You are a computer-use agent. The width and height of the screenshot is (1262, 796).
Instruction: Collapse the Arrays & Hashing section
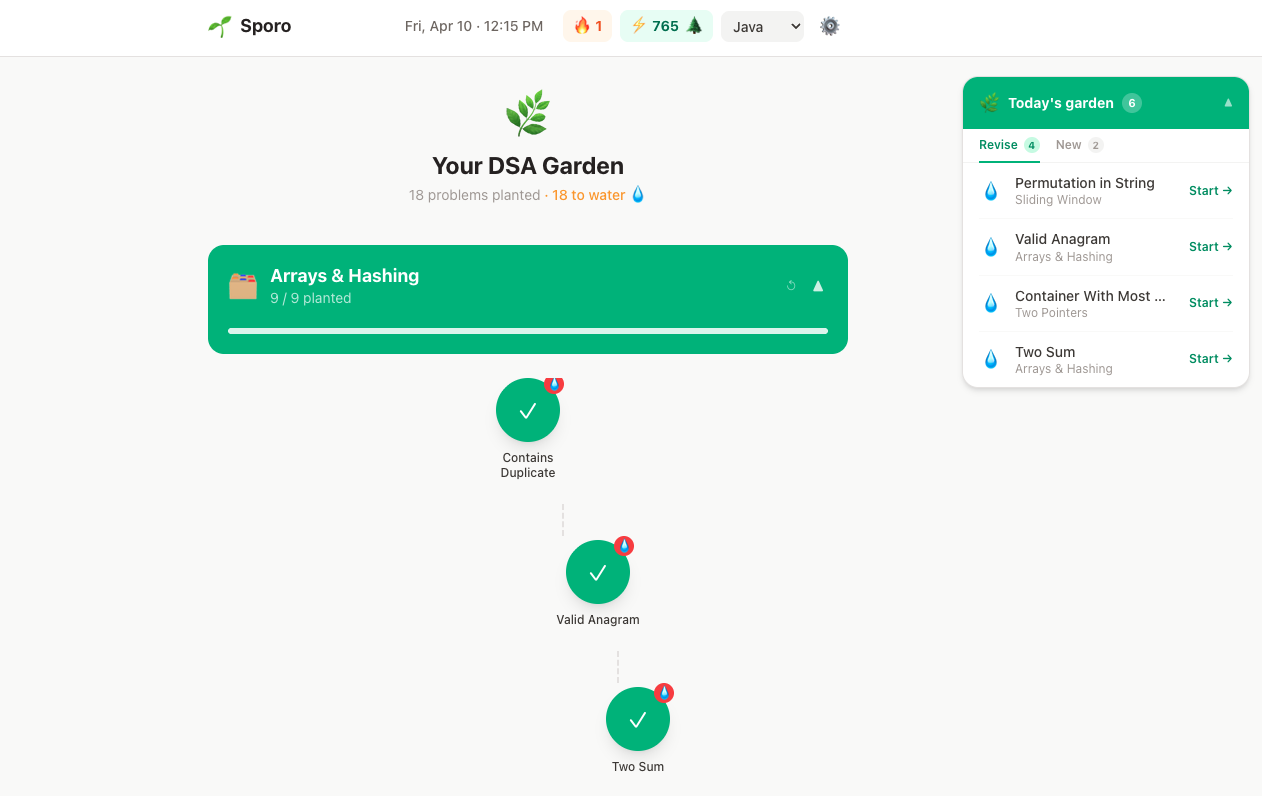818,286
